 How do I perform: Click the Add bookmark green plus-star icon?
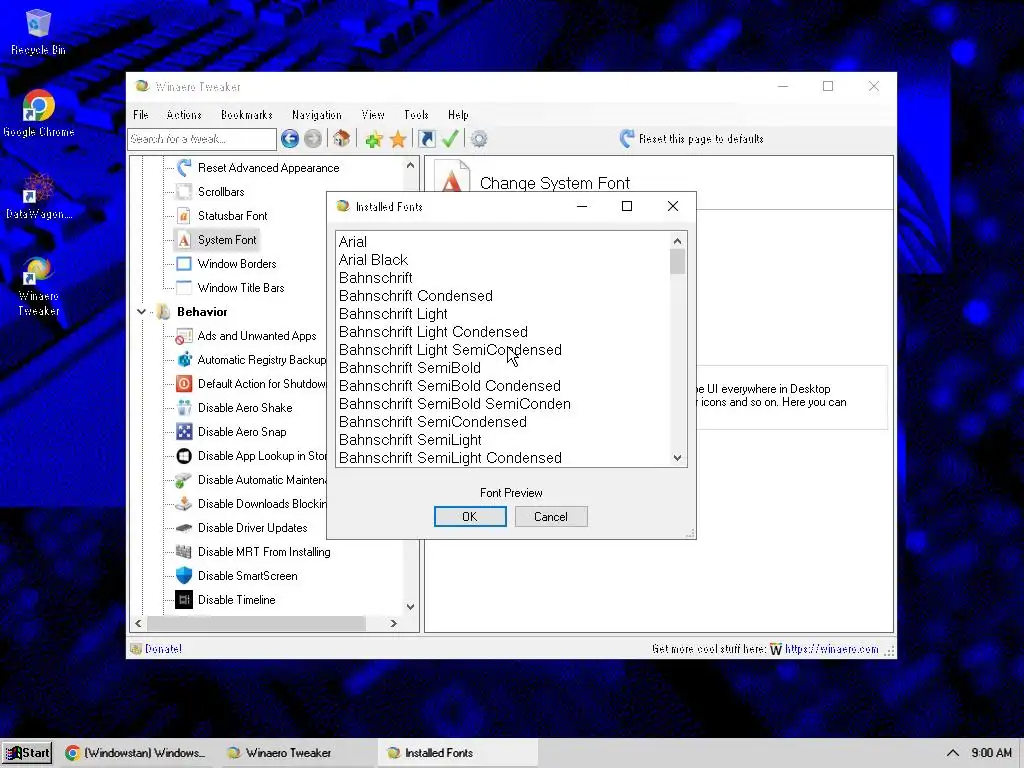point(374,138)
